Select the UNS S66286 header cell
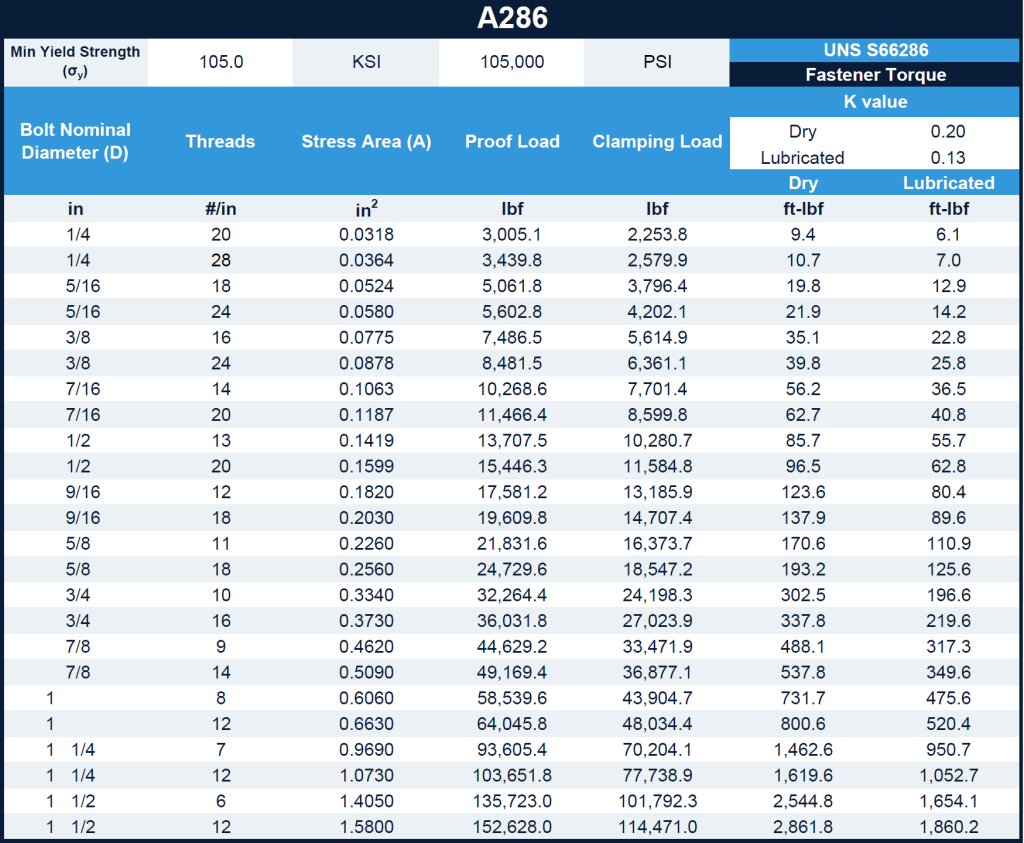This screenshot has height=843, width=1024. (875, 50)
